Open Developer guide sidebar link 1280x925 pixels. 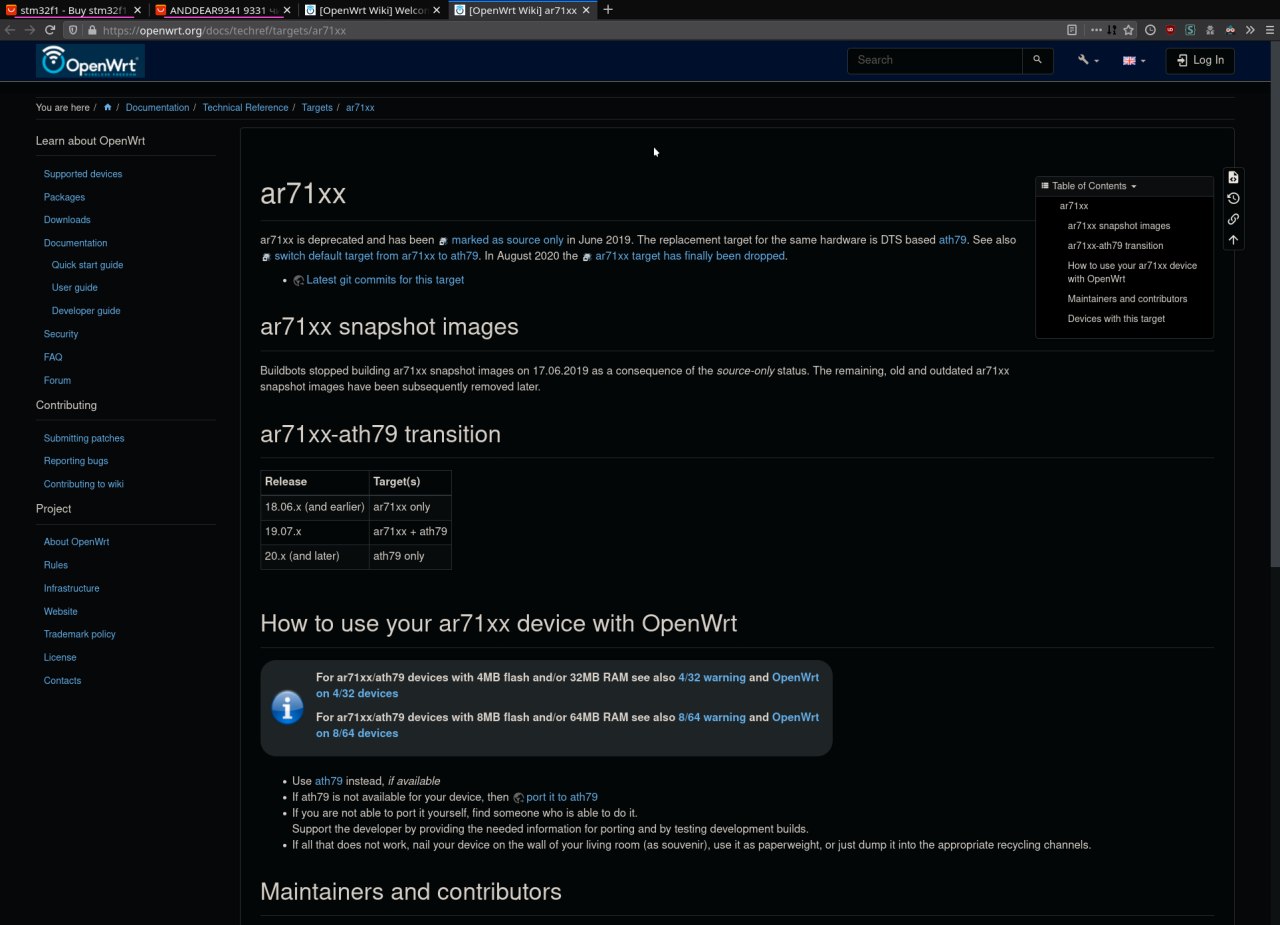click(86, 311)
